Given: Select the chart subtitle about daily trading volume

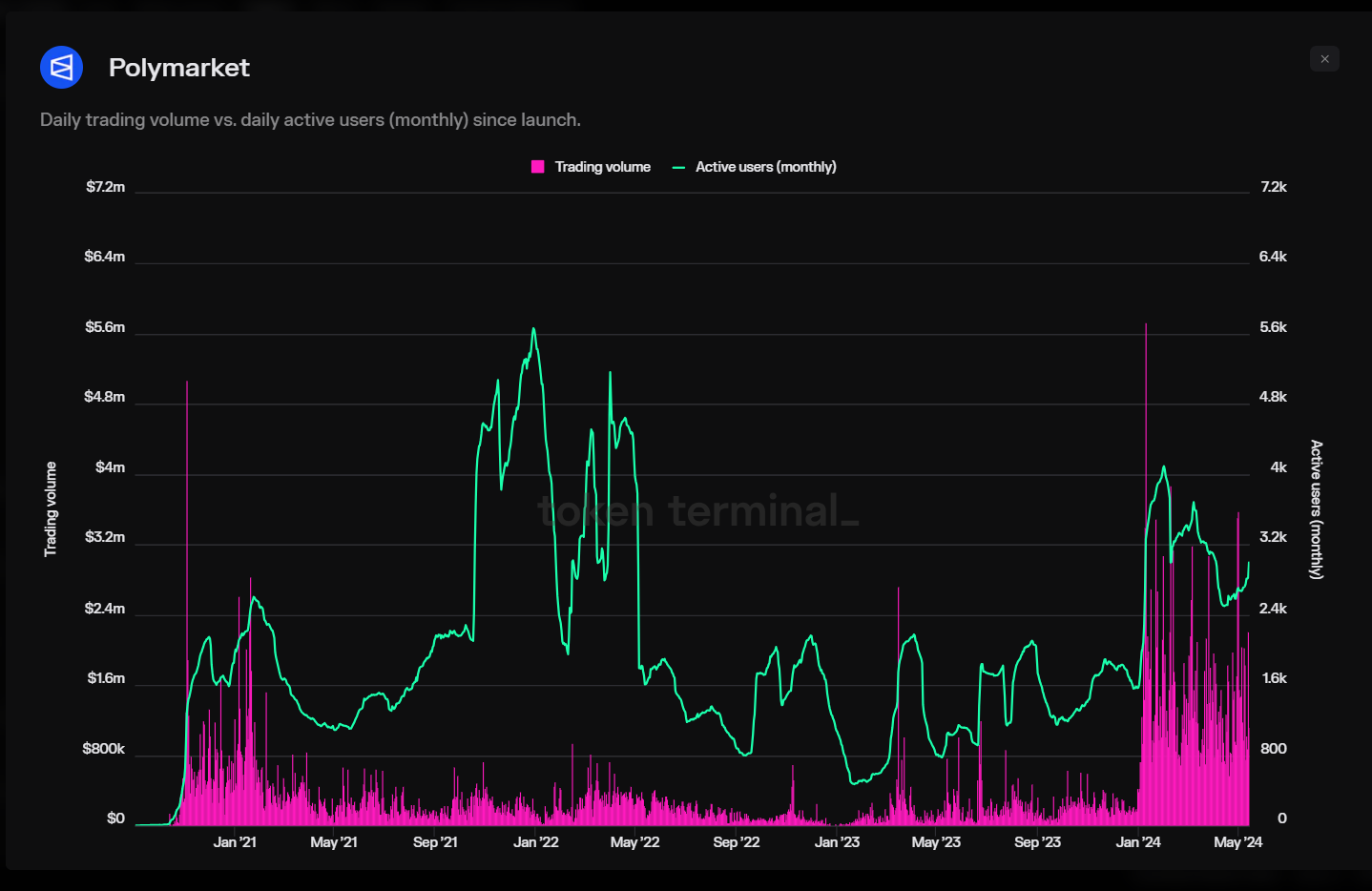Looking at the screenshot, I should pos(310,120).
